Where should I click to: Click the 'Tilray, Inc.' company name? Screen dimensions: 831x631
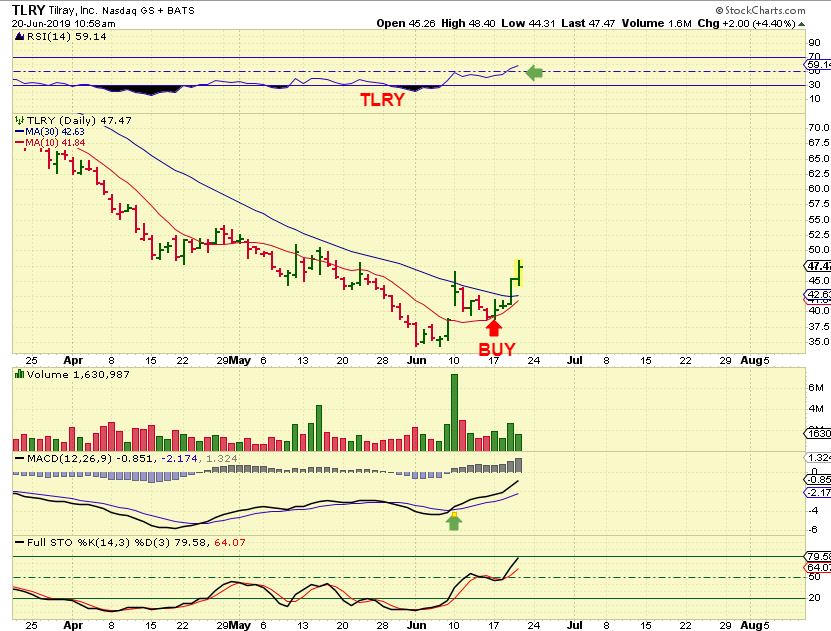[x=73, y=11]
